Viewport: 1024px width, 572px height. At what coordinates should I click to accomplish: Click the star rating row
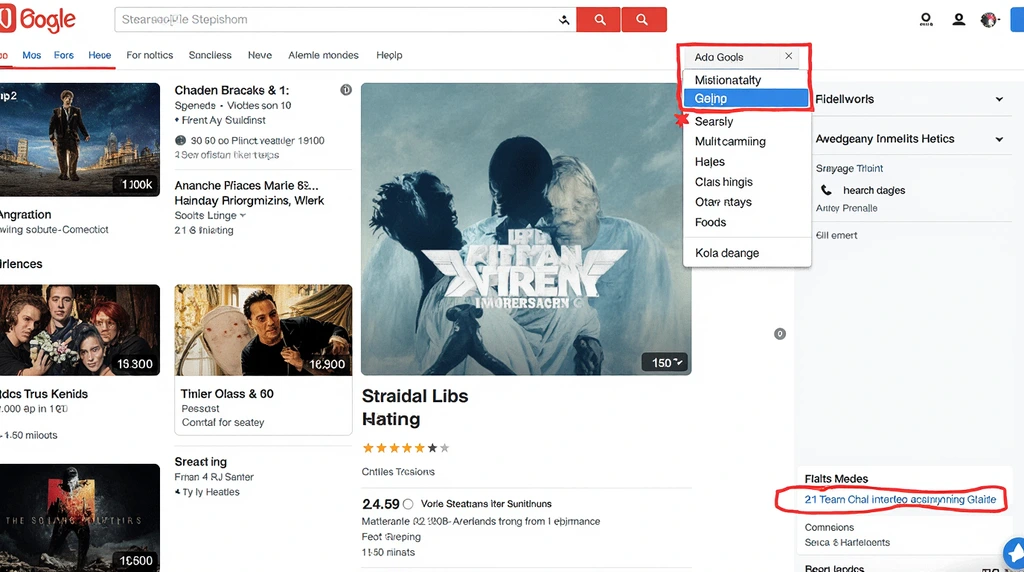click(x=406, y=448)
